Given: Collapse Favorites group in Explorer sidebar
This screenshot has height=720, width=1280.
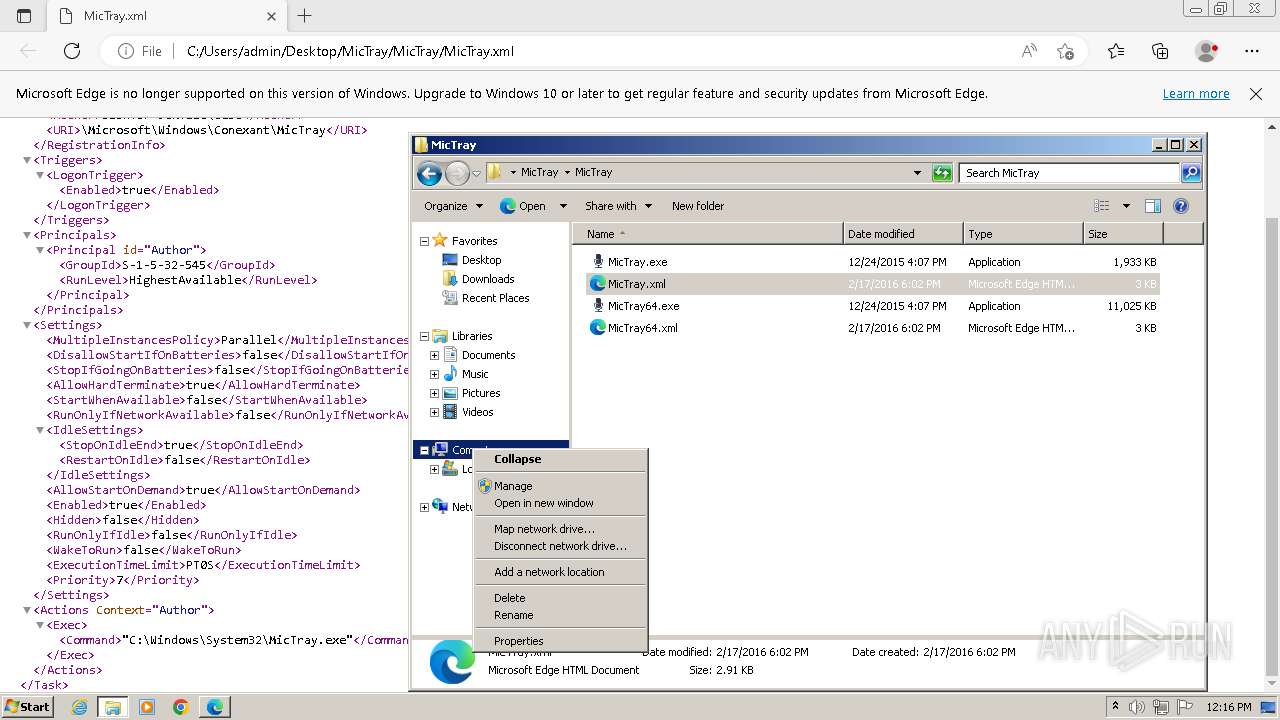Looking at the screenshot, I should click(424, 241).
